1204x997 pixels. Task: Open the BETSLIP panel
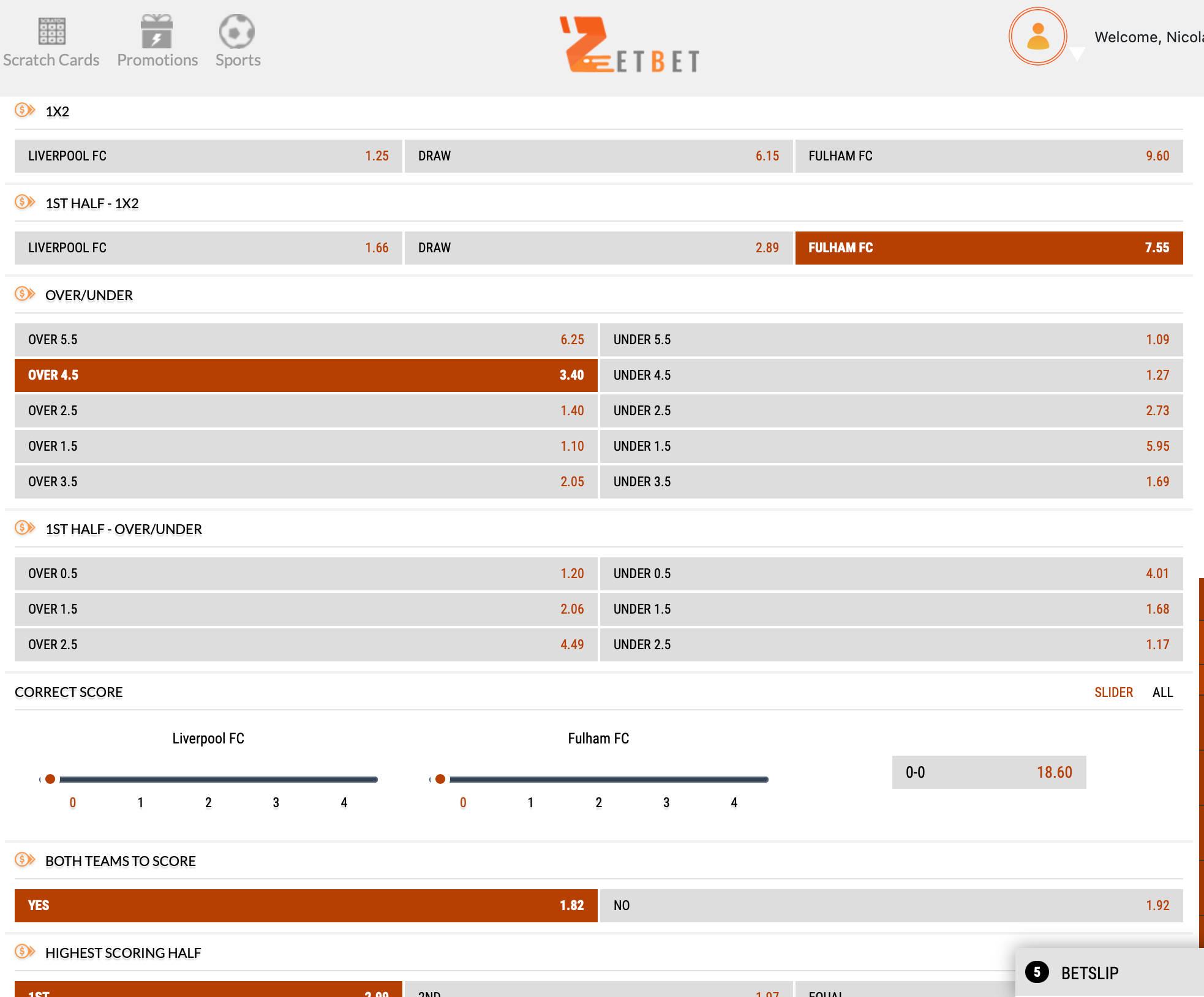1109,973
